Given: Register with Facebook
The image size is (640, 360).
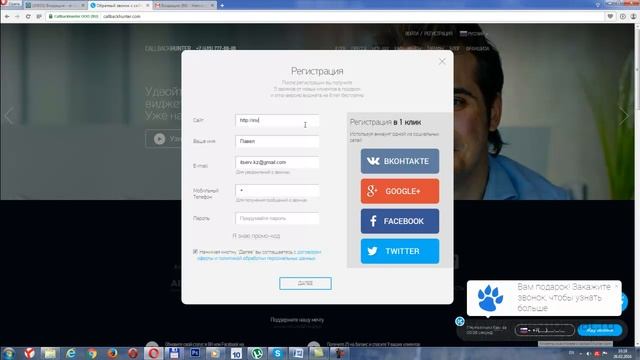Looking at the screenshot, I should coord(400,221).
